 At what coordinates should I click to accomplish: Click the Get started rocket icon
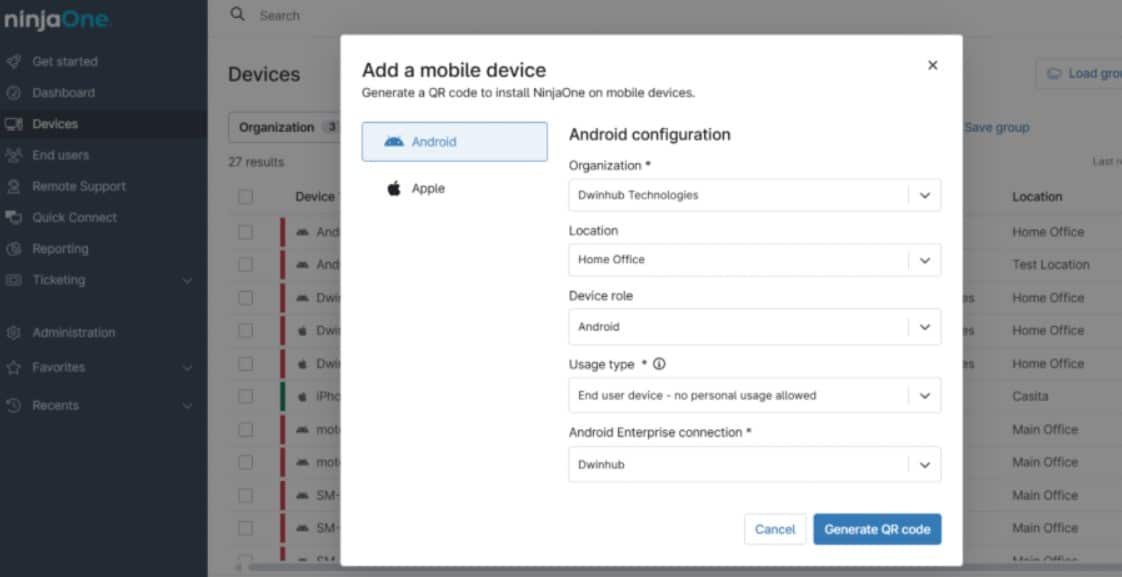pyautogui.click(x=14, y=62)
